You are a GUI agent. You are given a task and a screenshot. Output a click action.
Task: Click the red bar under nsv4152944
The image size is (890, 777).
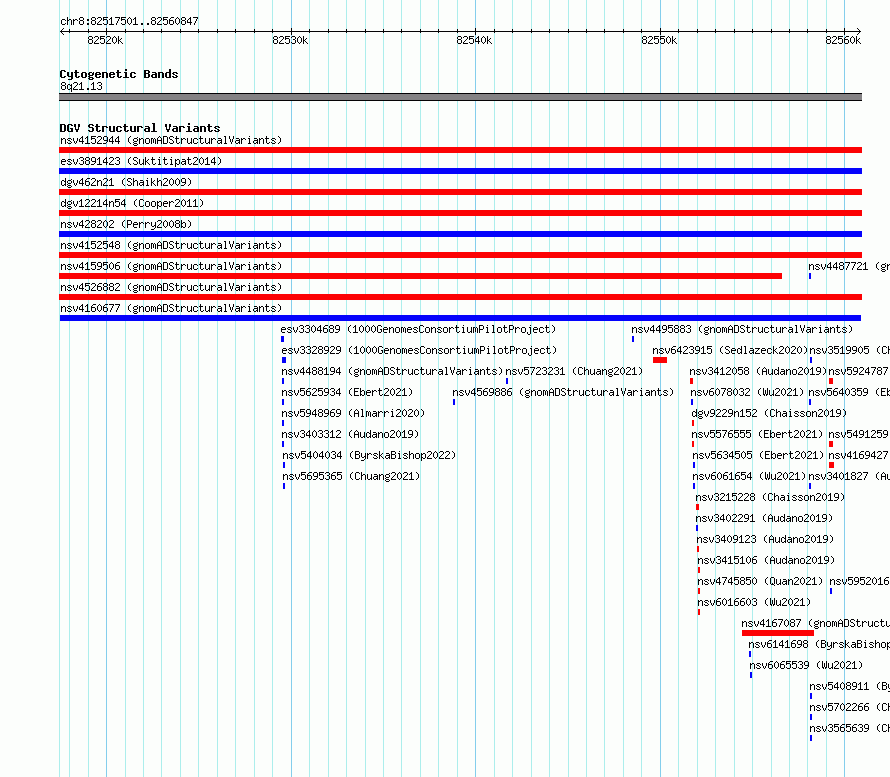coord(460,150)
